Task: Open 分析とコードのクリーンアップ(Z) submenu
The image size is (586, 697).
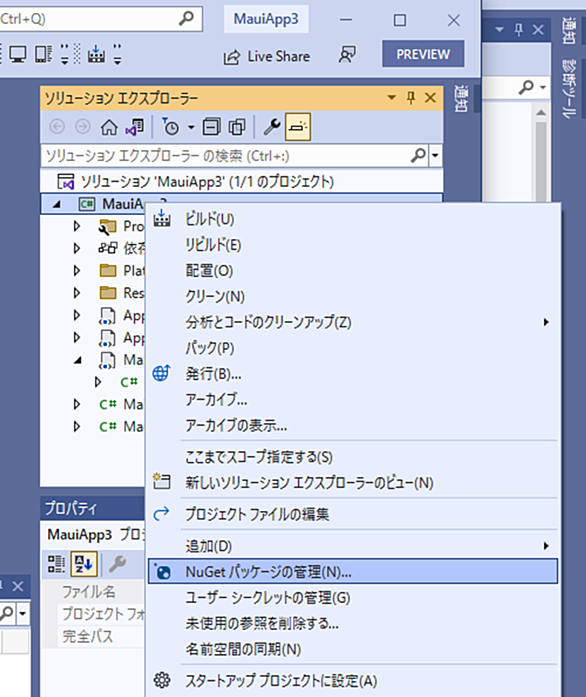Action: tap(352, 322)
